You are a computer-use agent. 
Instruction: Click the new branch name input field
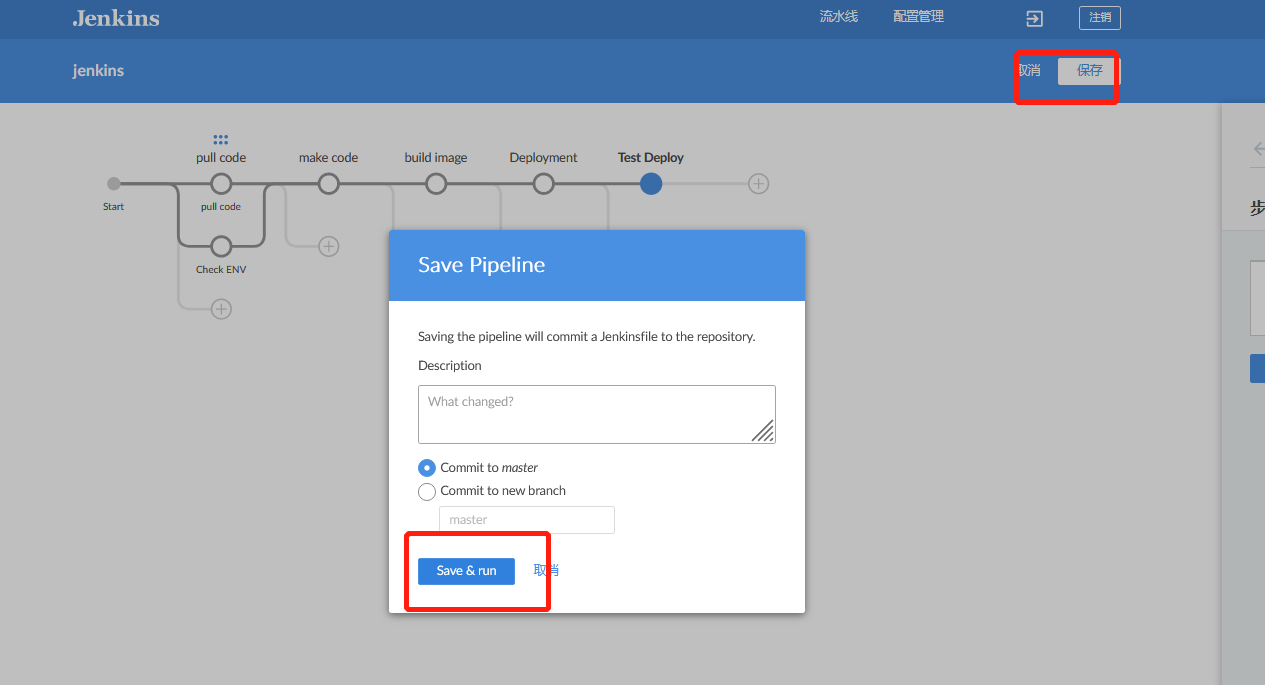click(x=527, y=520)
